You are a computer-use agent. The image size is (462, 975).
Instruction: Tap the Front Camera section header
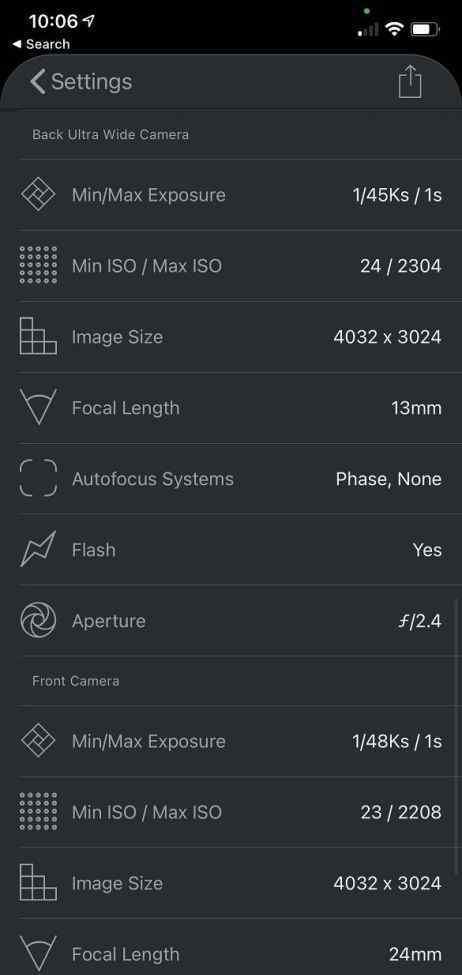(76, 681)
